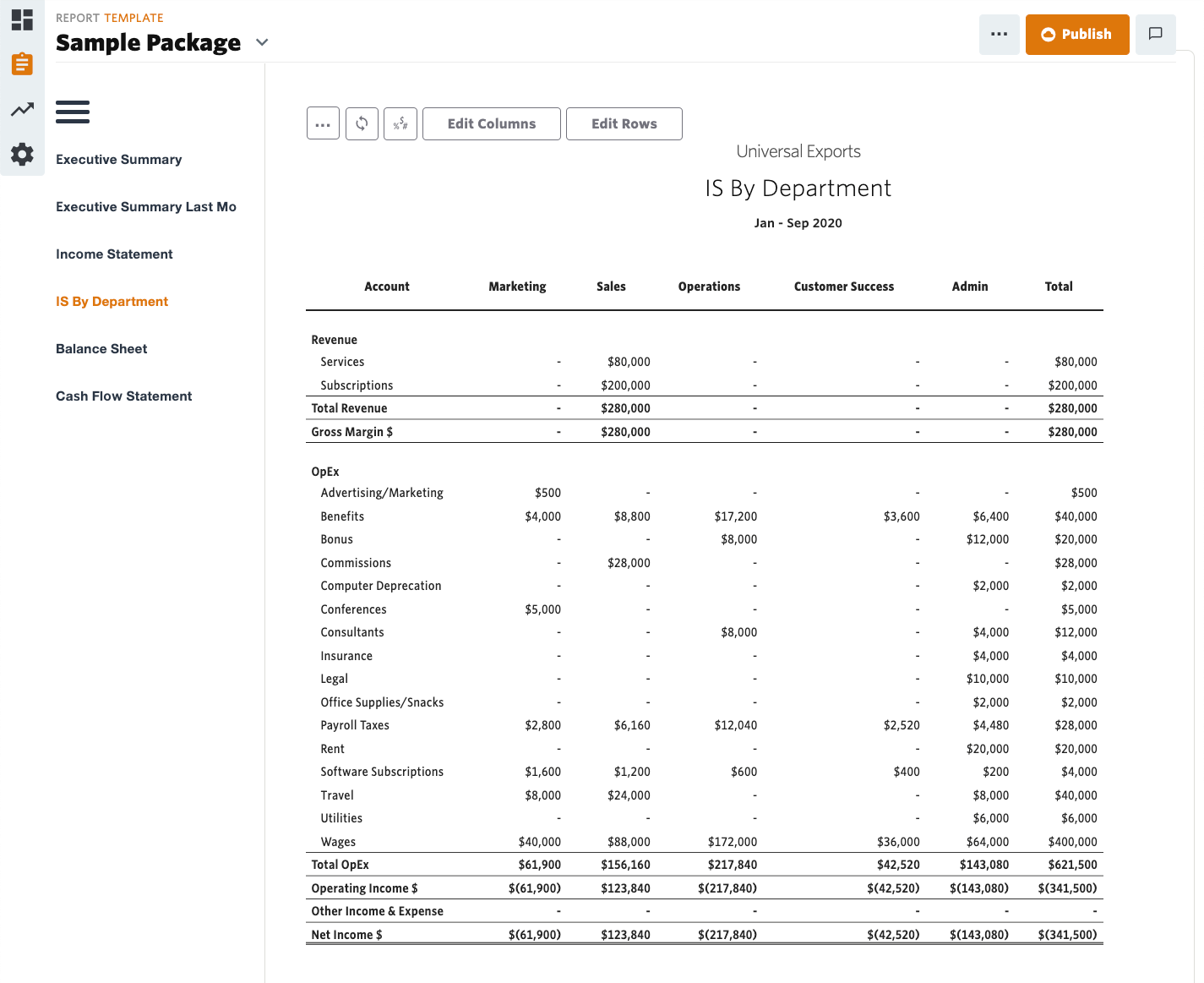This screenshot has height=983, width=1204.
Task: Expand the Sample Package dropdown chevron
Action: point(262,42)
